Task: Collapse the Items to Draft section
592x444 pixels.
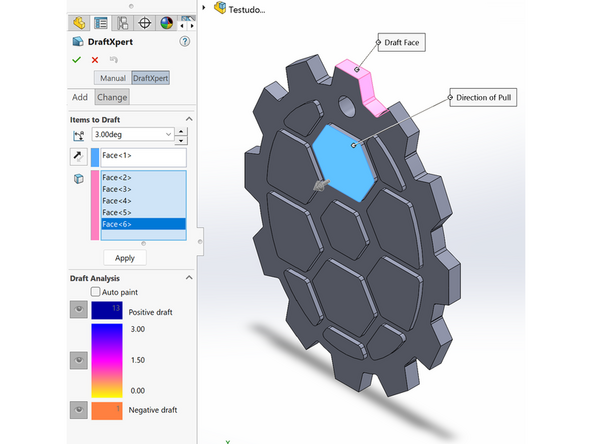Action: click(x=189, y=119)
